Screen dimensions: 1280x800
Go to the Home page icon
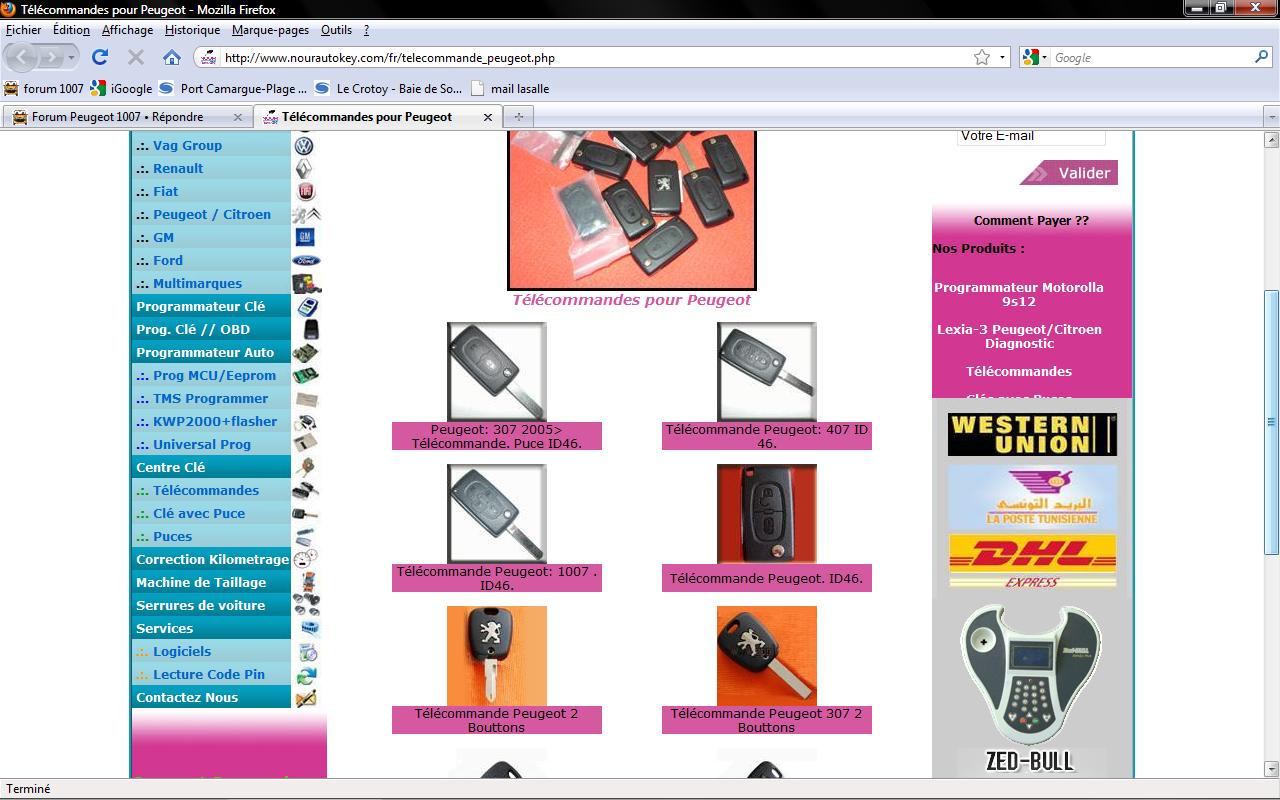[172, 57]
